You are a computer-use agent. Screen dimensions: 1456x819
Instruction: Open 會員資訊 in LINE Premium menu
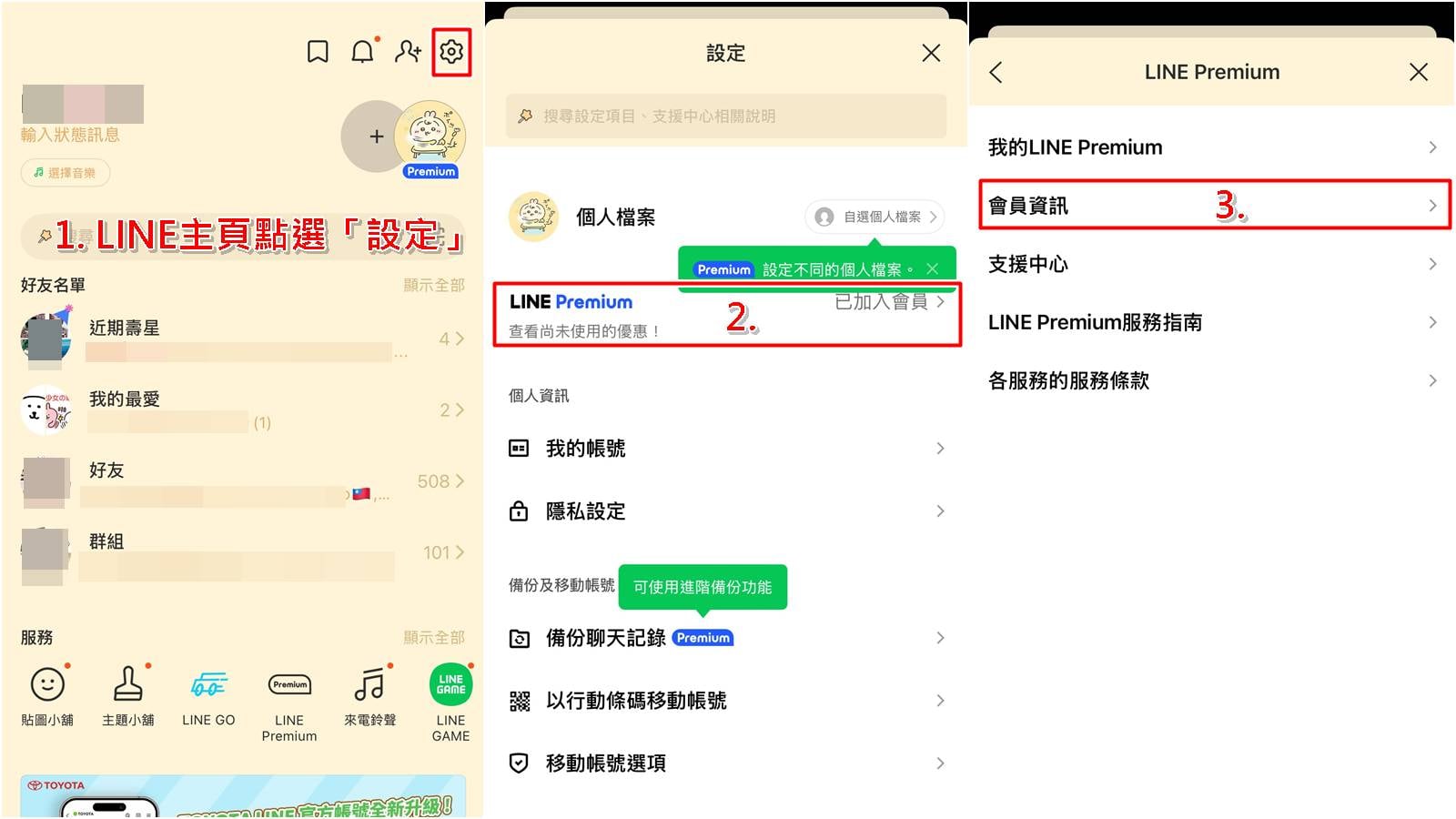[1210, 205]
